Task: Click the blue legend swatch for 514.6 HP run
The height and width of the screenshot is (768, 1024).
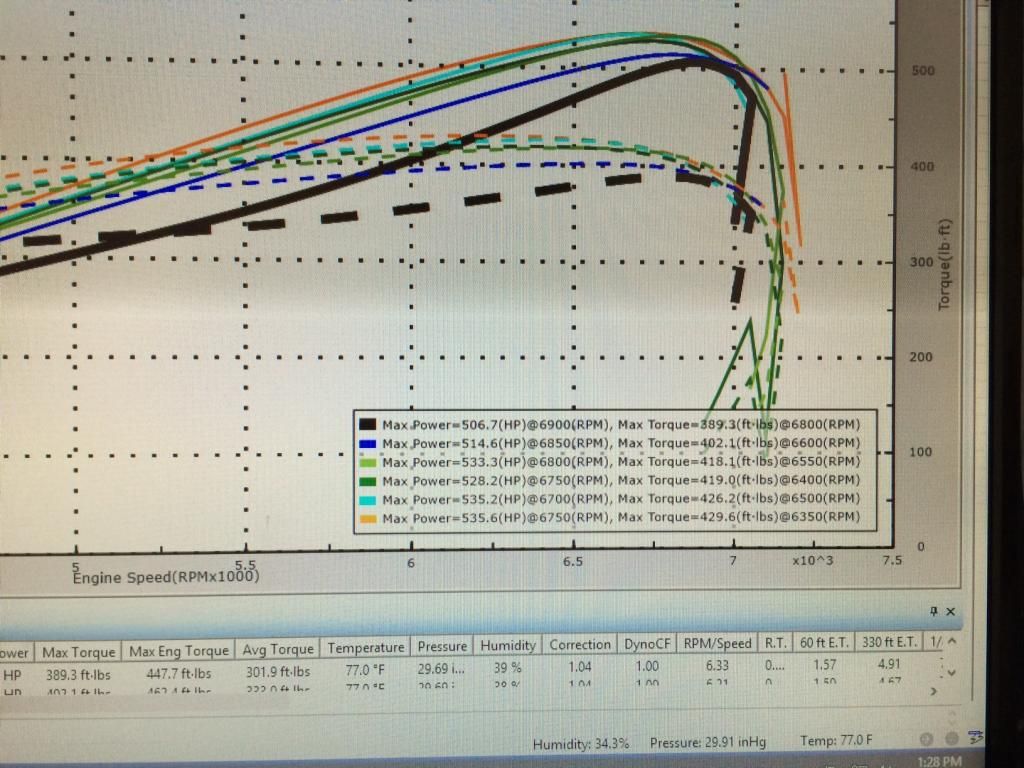Action: coord(368,443)
